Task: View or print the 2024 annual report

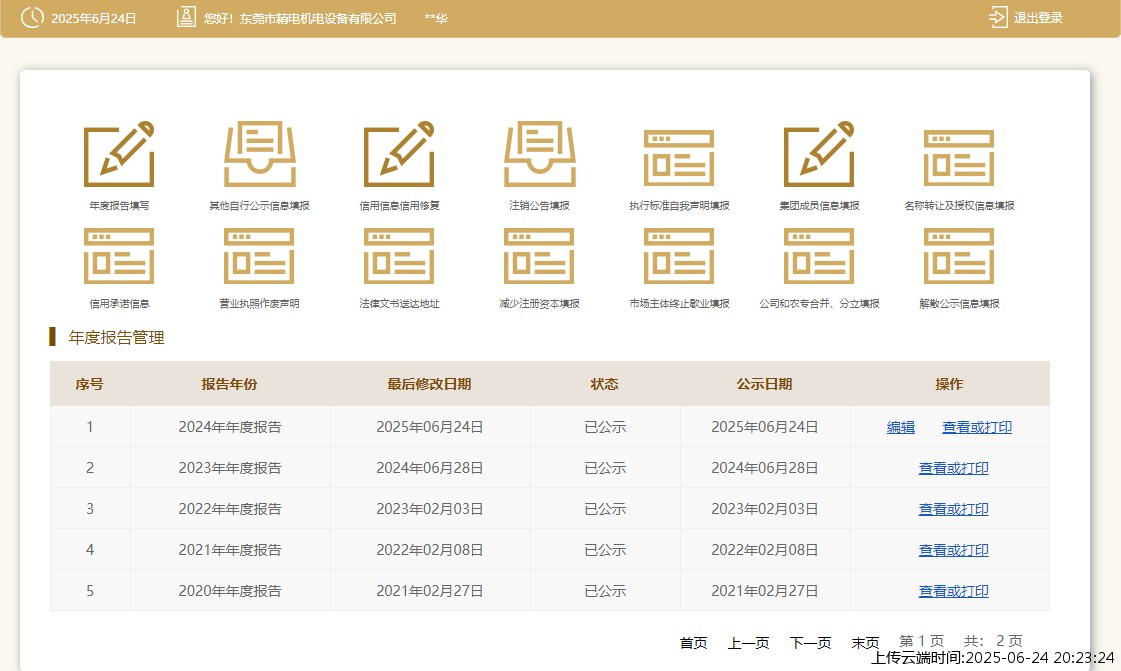Action: [977, 427]
